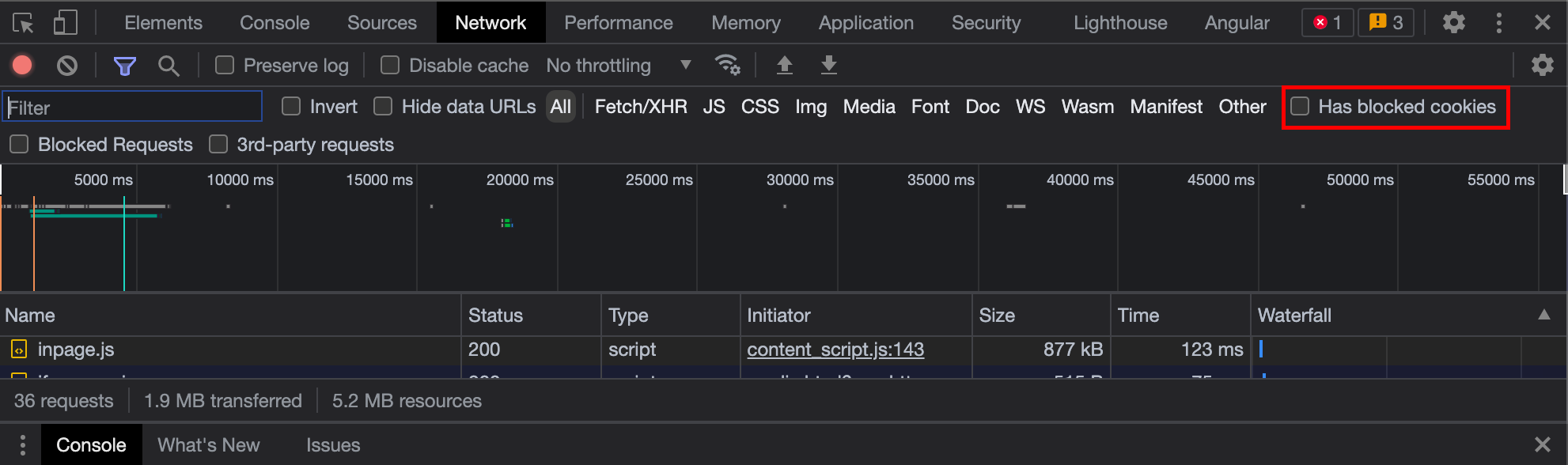This screenshot has width=1568, height=465.
Task: Switch to the Console tab in top bar
Action: 275,23
